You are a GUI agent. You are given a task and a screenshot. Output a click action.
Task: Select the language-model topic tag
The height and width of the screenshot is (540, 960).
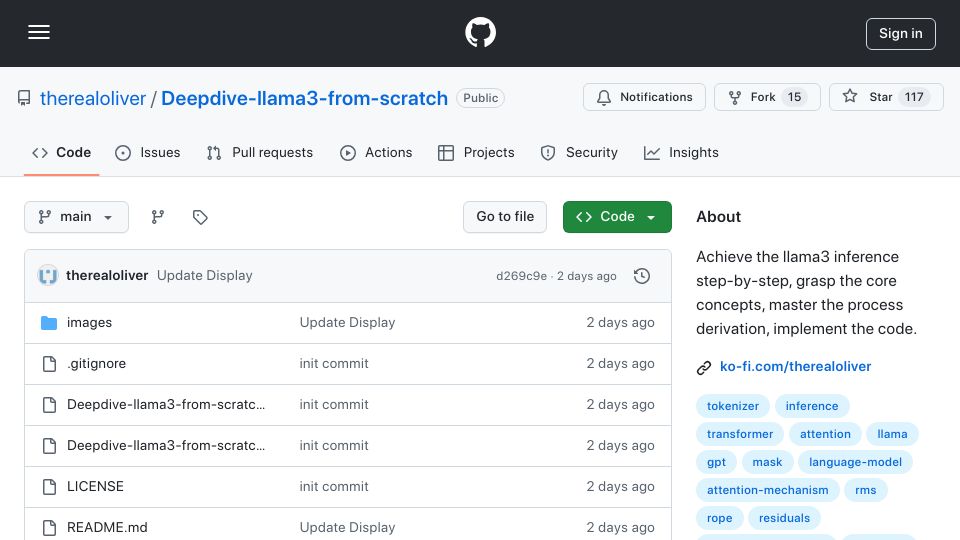[855, 462]
